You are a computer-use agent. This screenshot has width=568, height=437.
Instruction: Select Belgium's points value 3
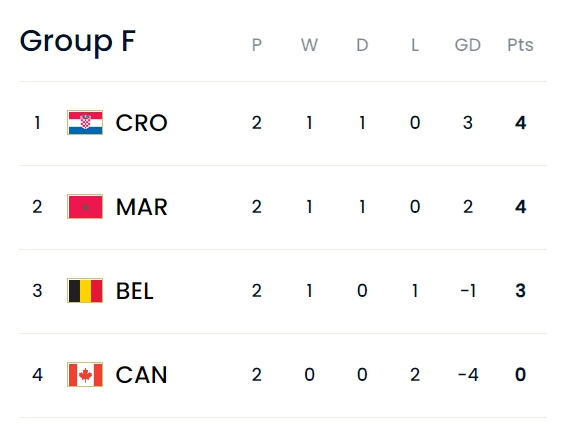[x=521, y=291]
